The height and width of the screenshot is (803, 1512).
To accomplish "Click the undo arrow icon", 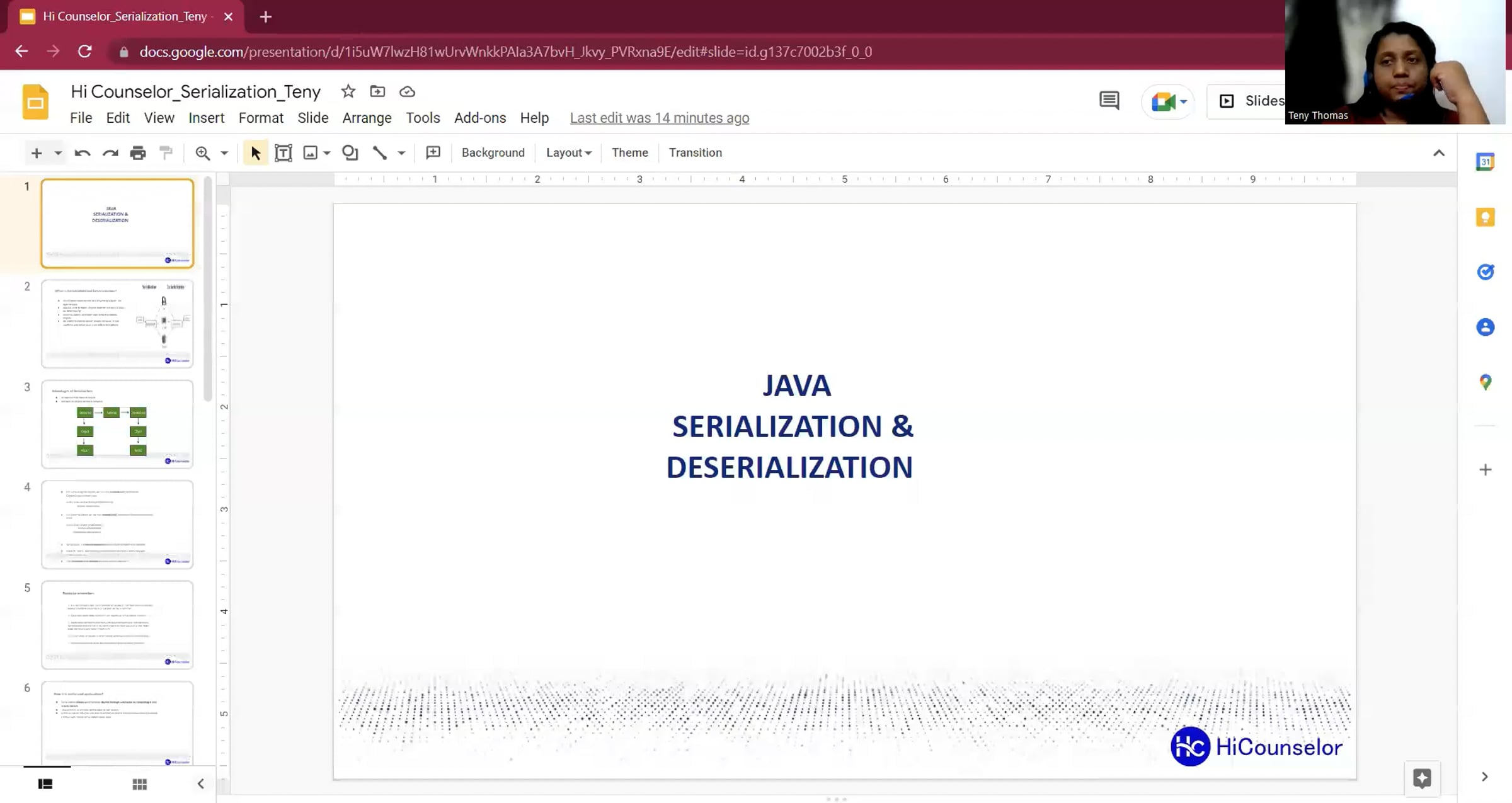I will coord(82,153).
